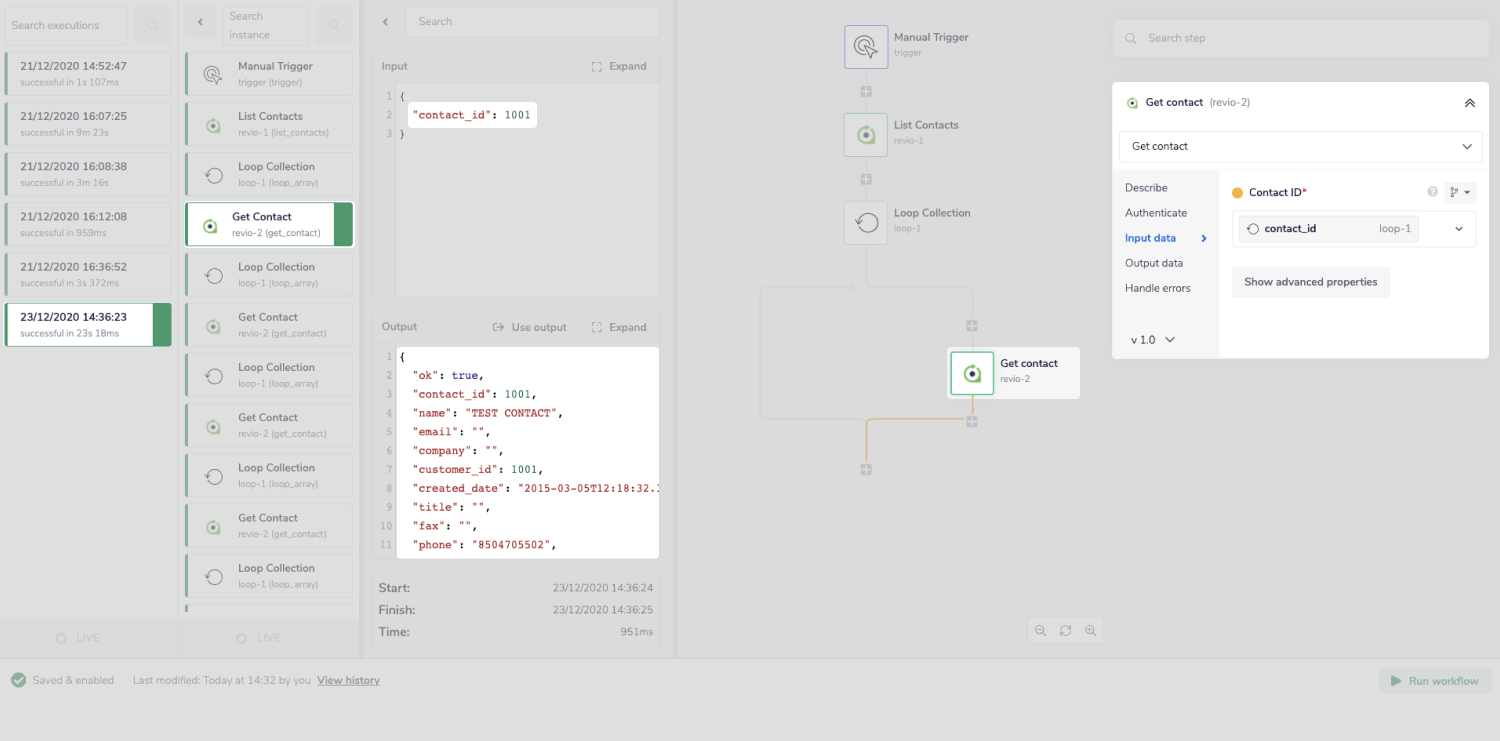
Task: Click the List Contacts revio-1 node icon
Action: coord(865,134)
